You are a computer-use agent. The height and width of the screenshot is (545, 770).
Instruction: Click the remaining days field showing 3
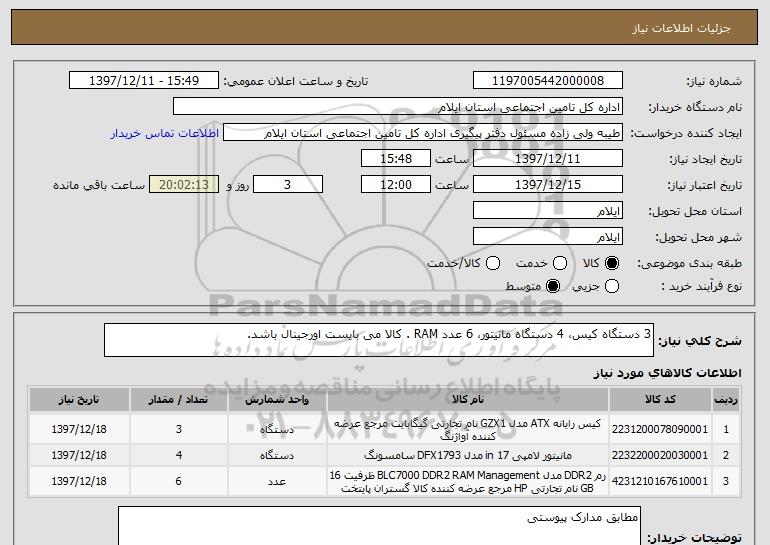coord(288,185)
